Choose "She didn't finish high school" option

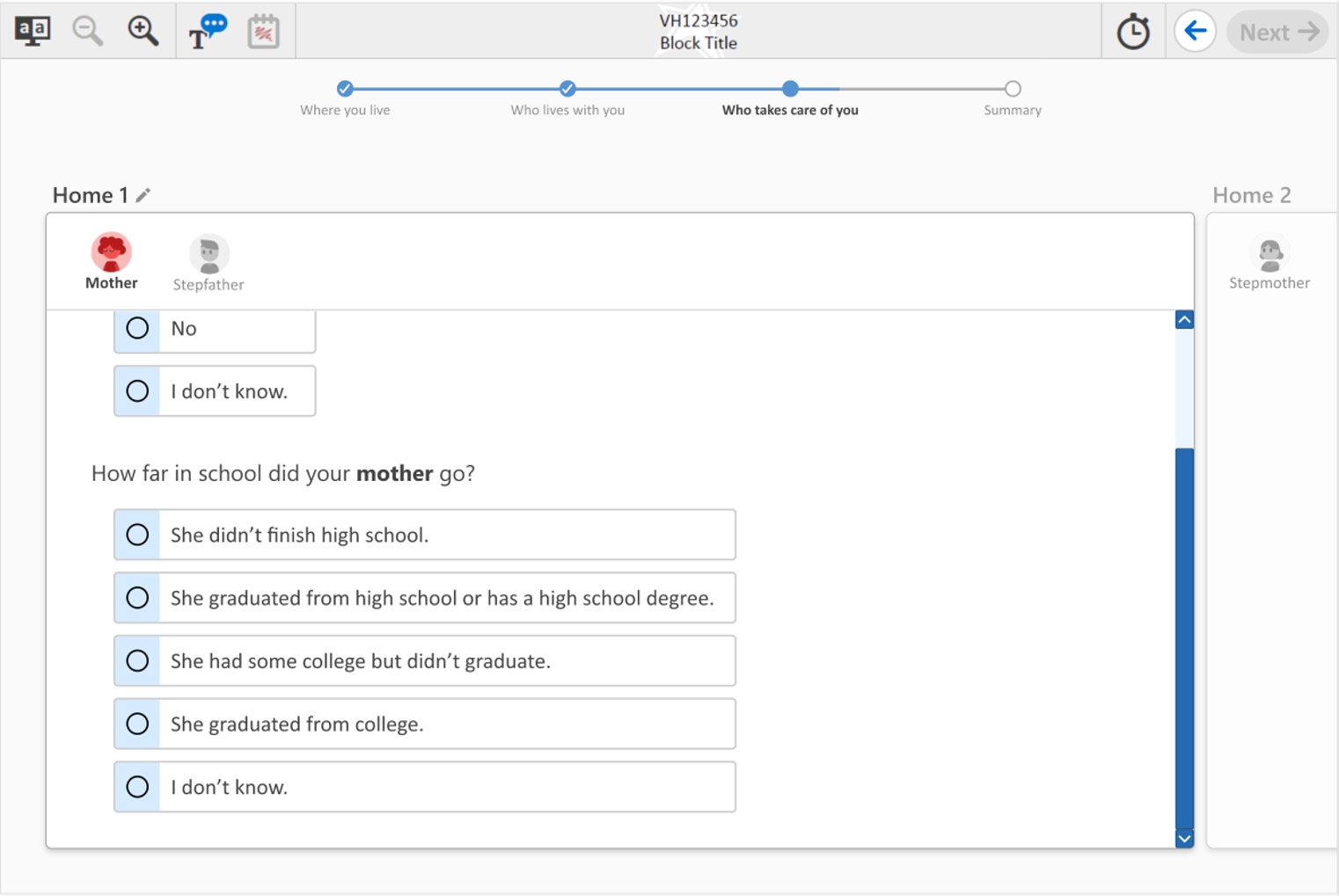tap(138, 535)
